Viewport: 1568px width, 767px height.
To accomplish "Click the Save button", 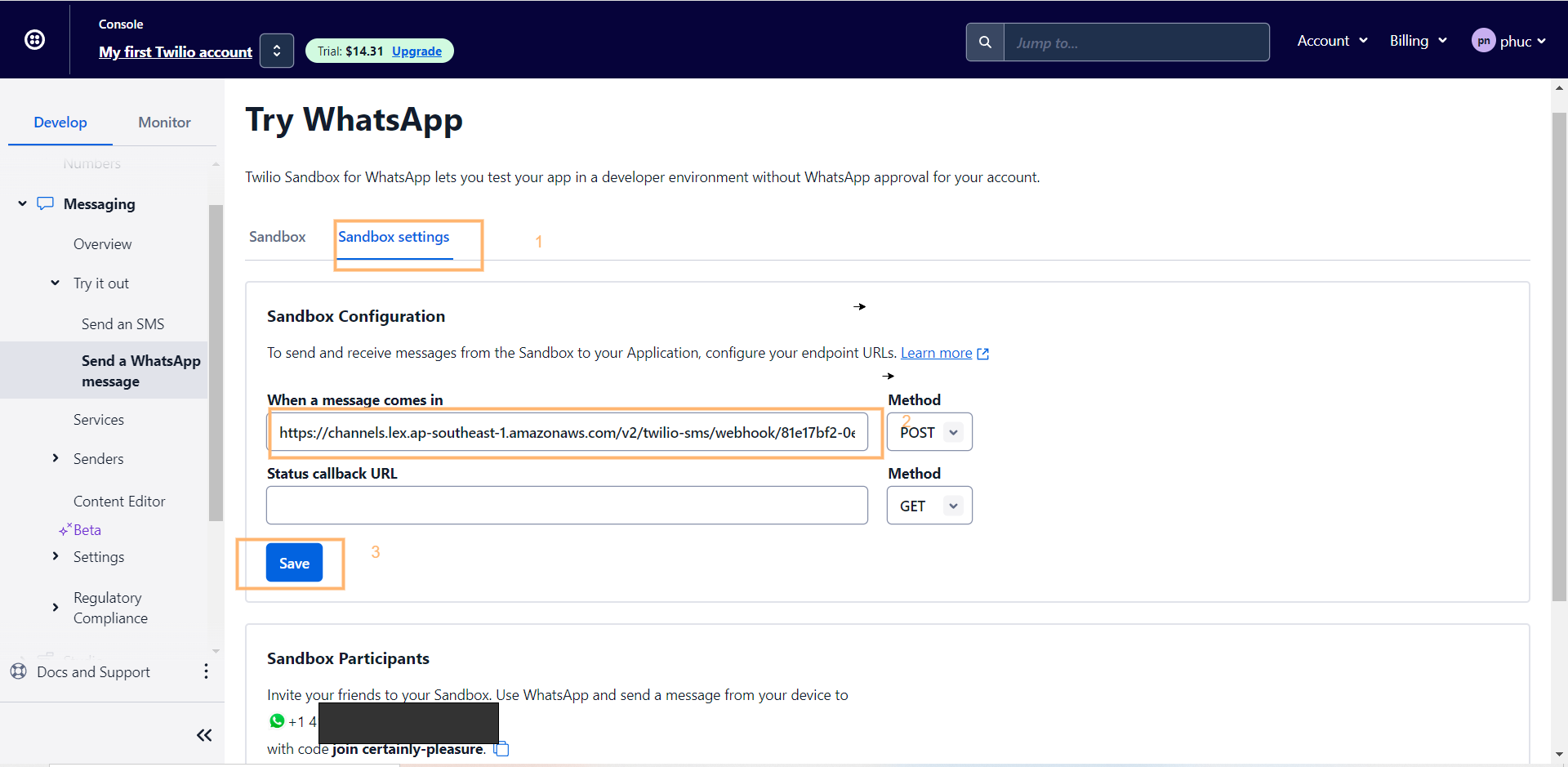I will coord(294,563).
